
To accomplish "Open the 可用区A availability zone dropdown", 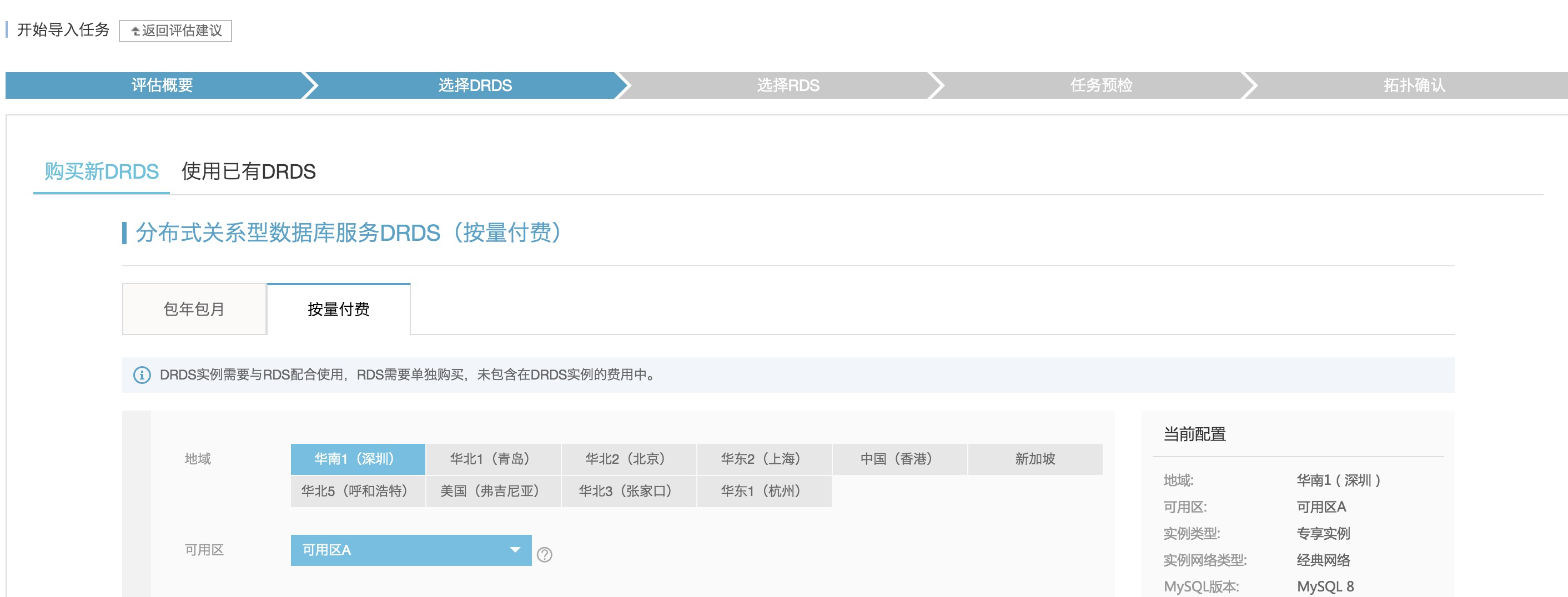I will click(x=411, y=550).
